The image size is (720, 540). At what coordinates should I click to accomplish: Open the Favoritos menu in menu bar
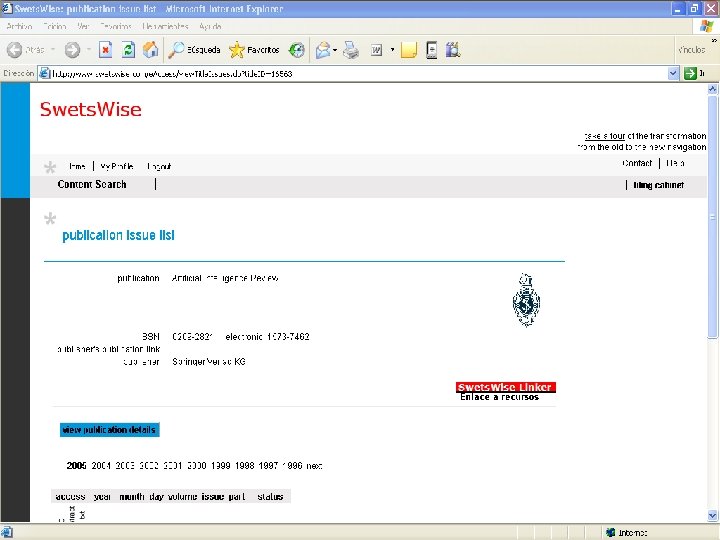tap(116, 27)
